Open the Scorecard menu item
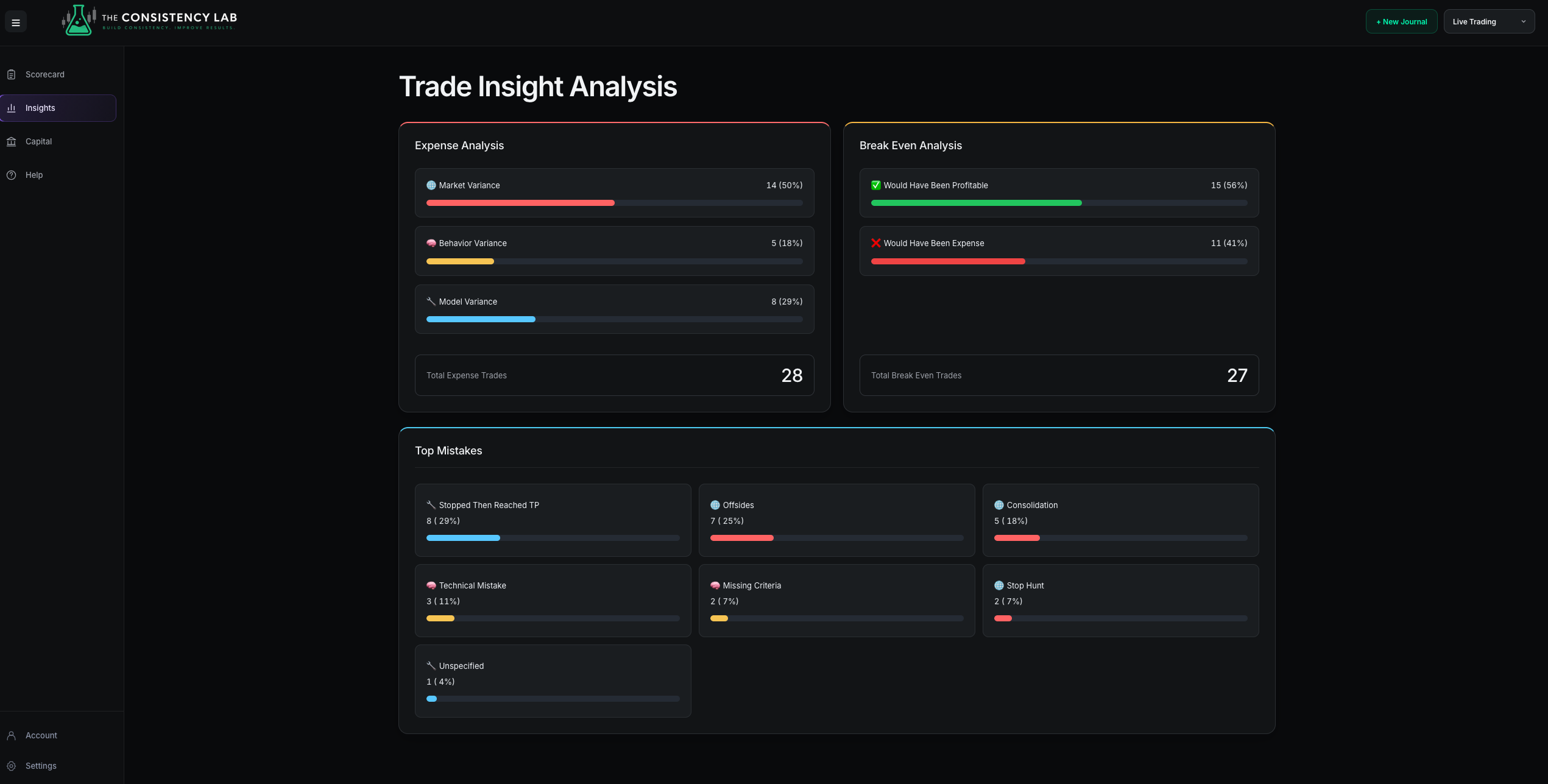This screenshot has height=784, width=1548. (x=58, y=74)
